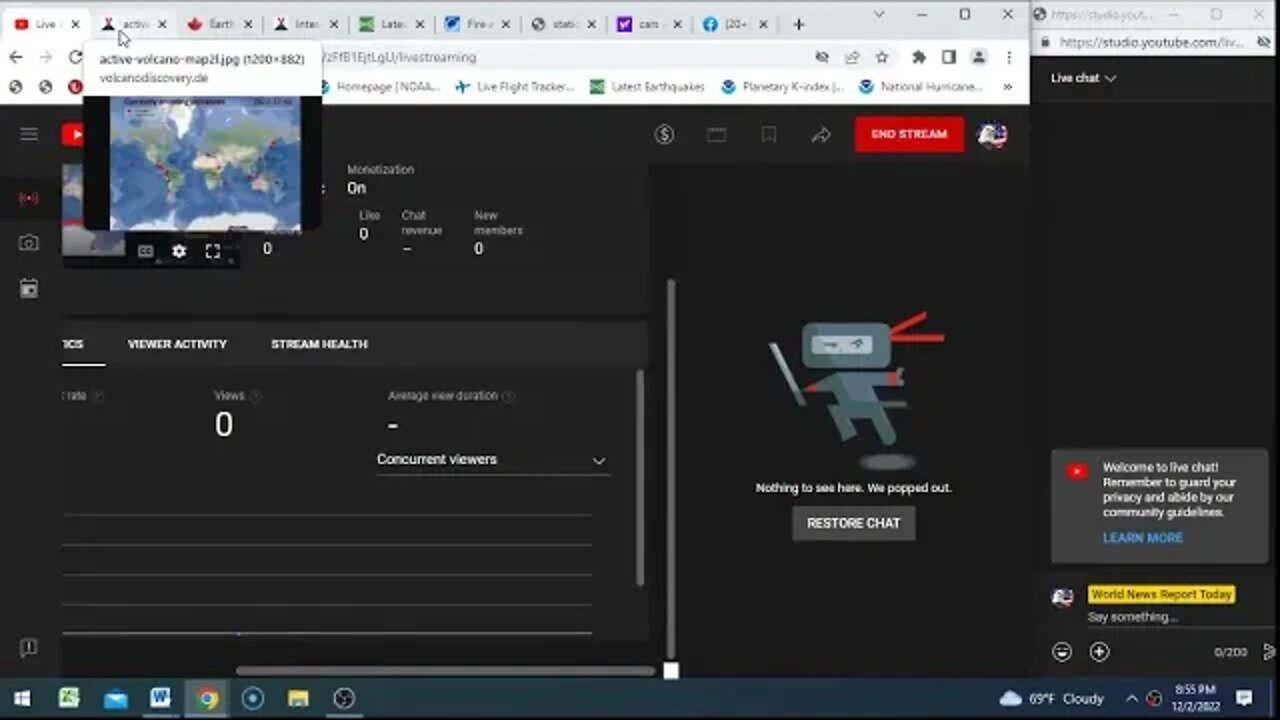
Task: Open National Hurricane bookmark
Action: (920, 87)
